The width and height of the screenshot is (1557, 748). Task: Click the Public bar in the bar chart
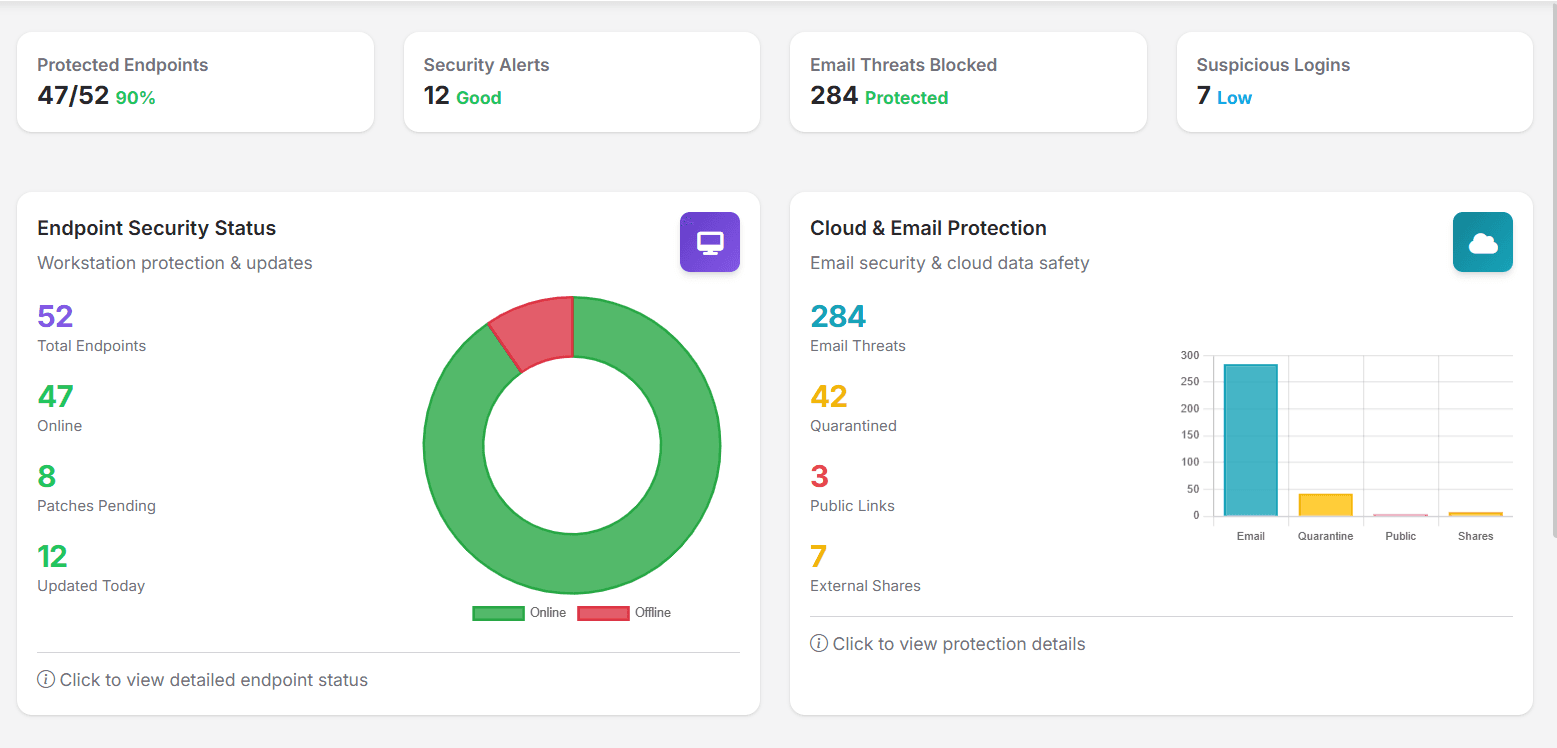tap(1400, 513)
